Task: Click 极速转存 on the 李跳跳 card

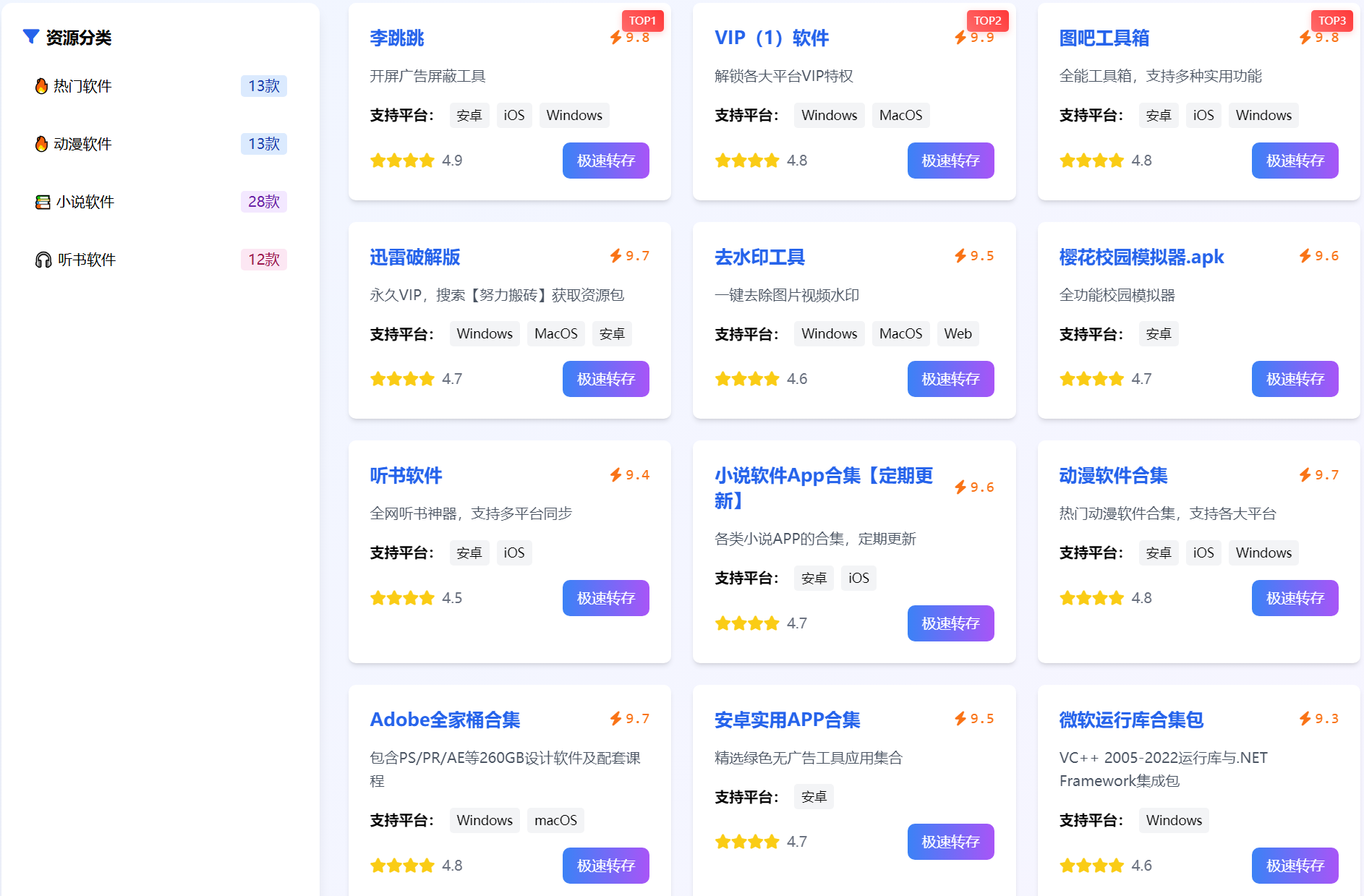Action: 605,161
